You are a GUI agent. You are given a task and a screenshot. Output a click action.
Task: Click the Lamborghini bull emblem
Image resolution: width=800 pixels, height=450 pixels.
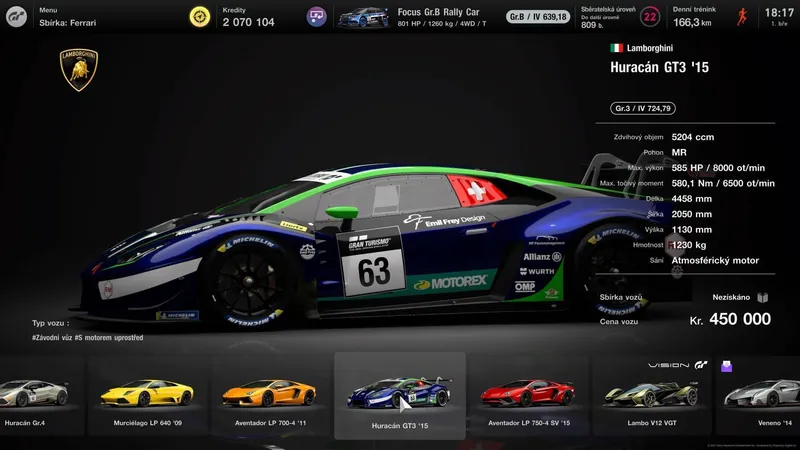79,70
